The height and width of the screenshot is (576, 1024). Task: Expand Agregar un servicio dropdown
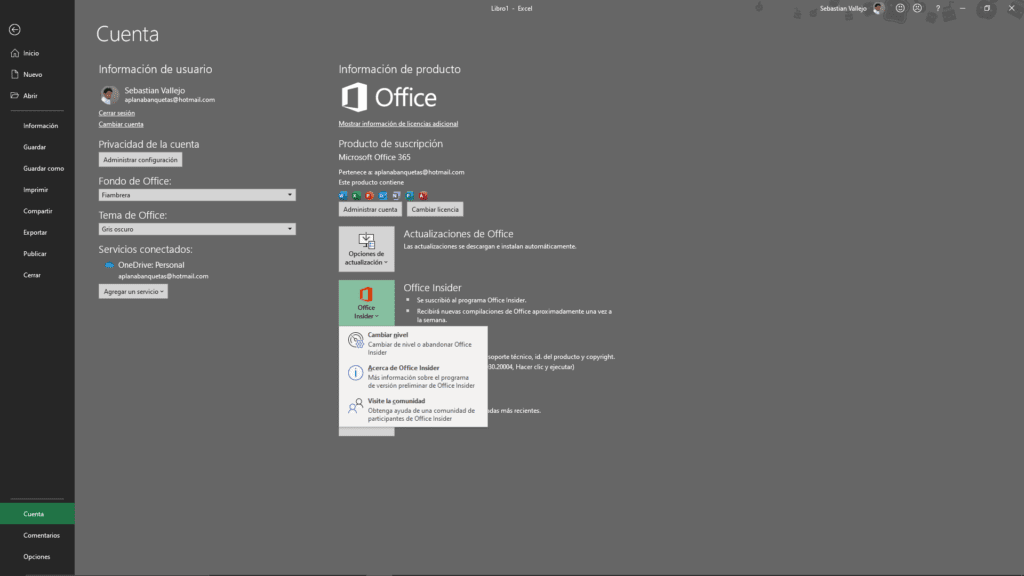coord(133,291)
